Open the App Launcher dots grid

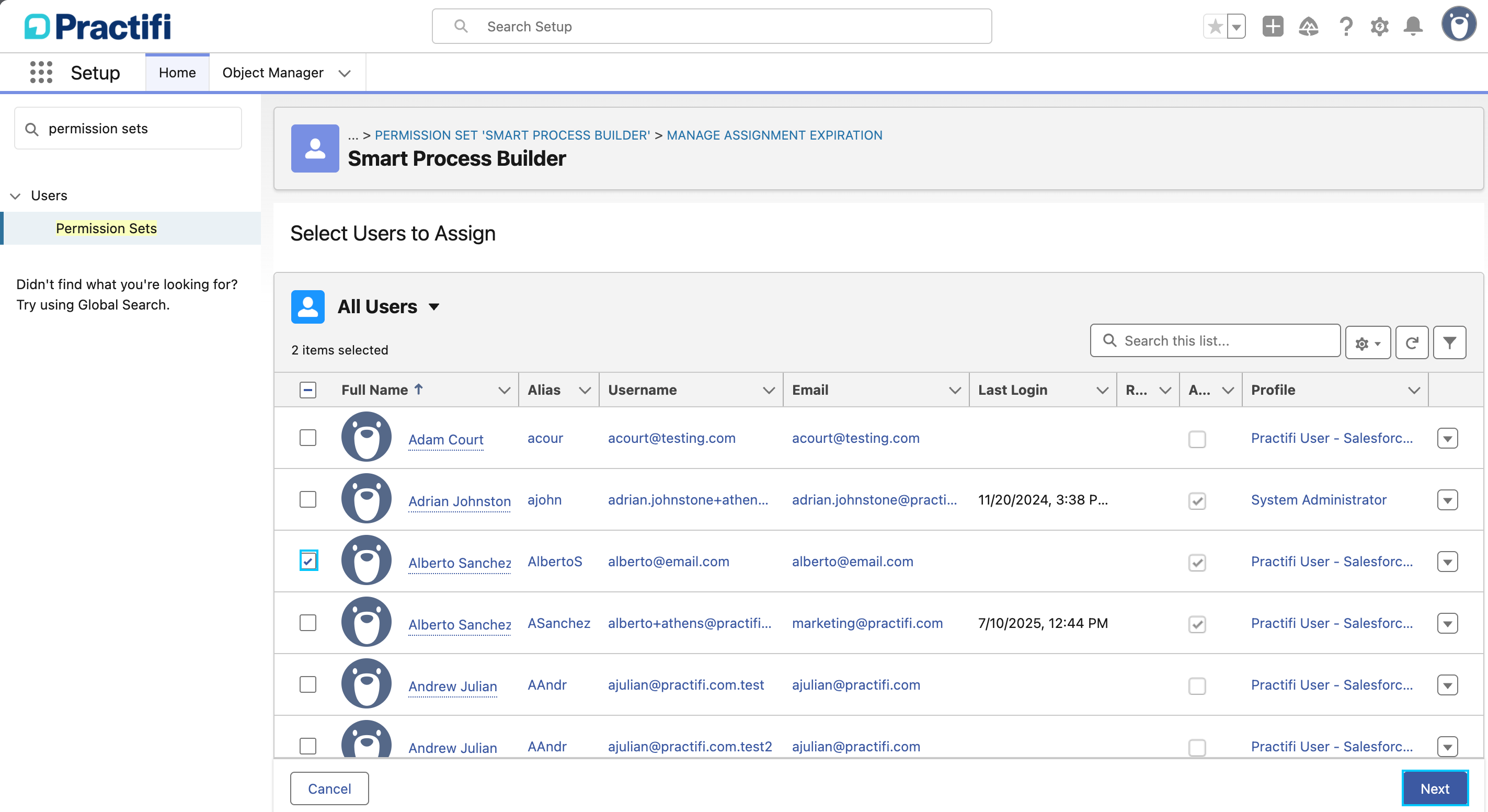click(41, 73)
